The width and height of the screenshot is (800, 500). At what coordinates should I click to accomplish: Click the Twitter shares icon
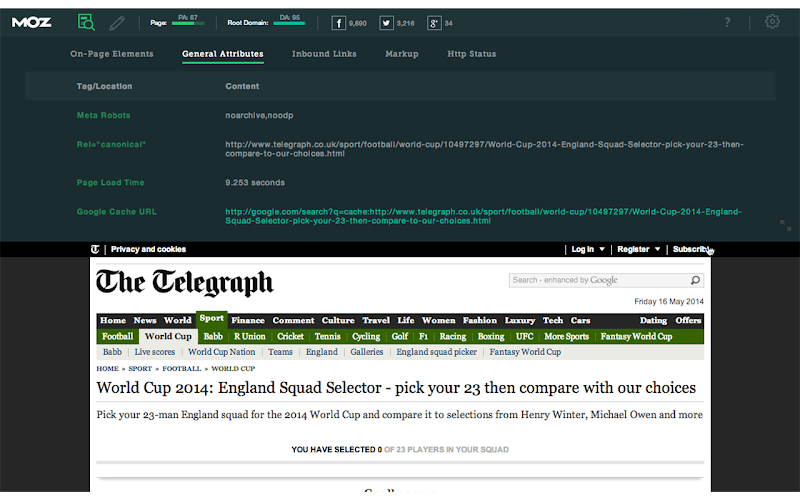(x=386, y=23)
